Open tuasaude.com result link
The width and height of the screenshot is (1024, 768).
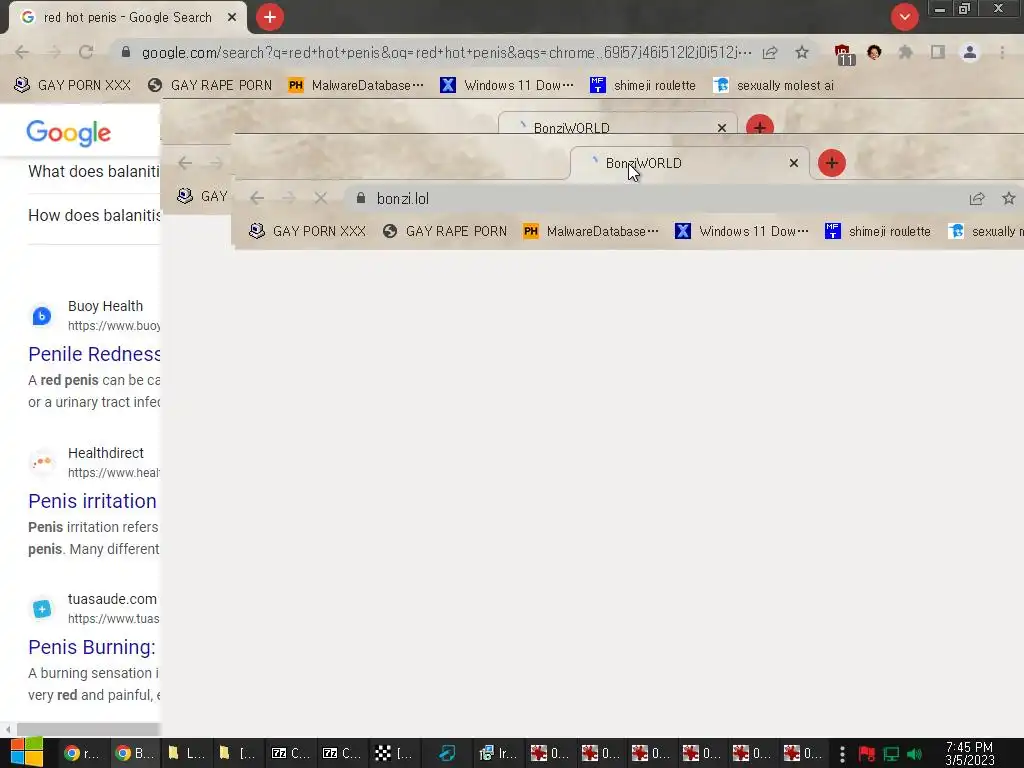tap(91, 647)
